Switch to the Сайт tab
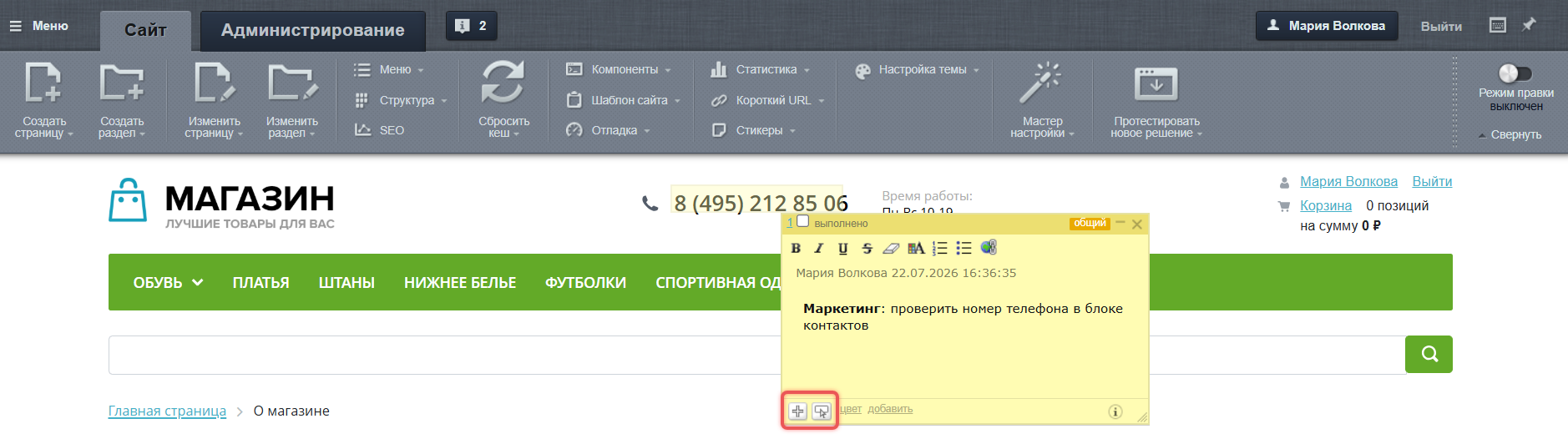1568x444 pixels. (x=145, y=31)
